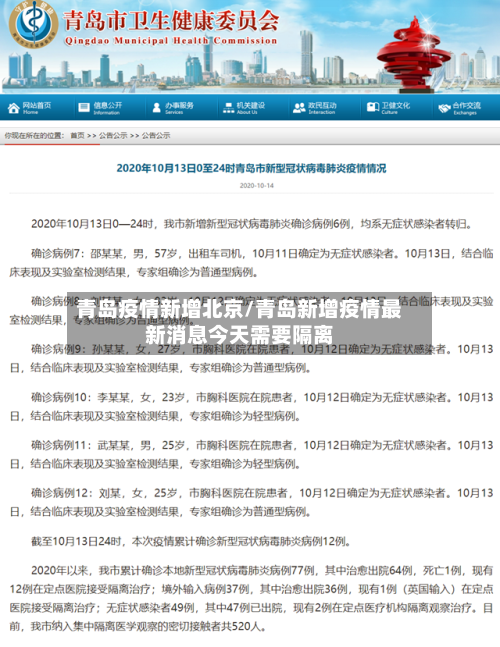Image resolution: width=500 pixels, height=647 pixels.
Task: Click the 政民互动 Interaction people icon
Action: [299, 108]
